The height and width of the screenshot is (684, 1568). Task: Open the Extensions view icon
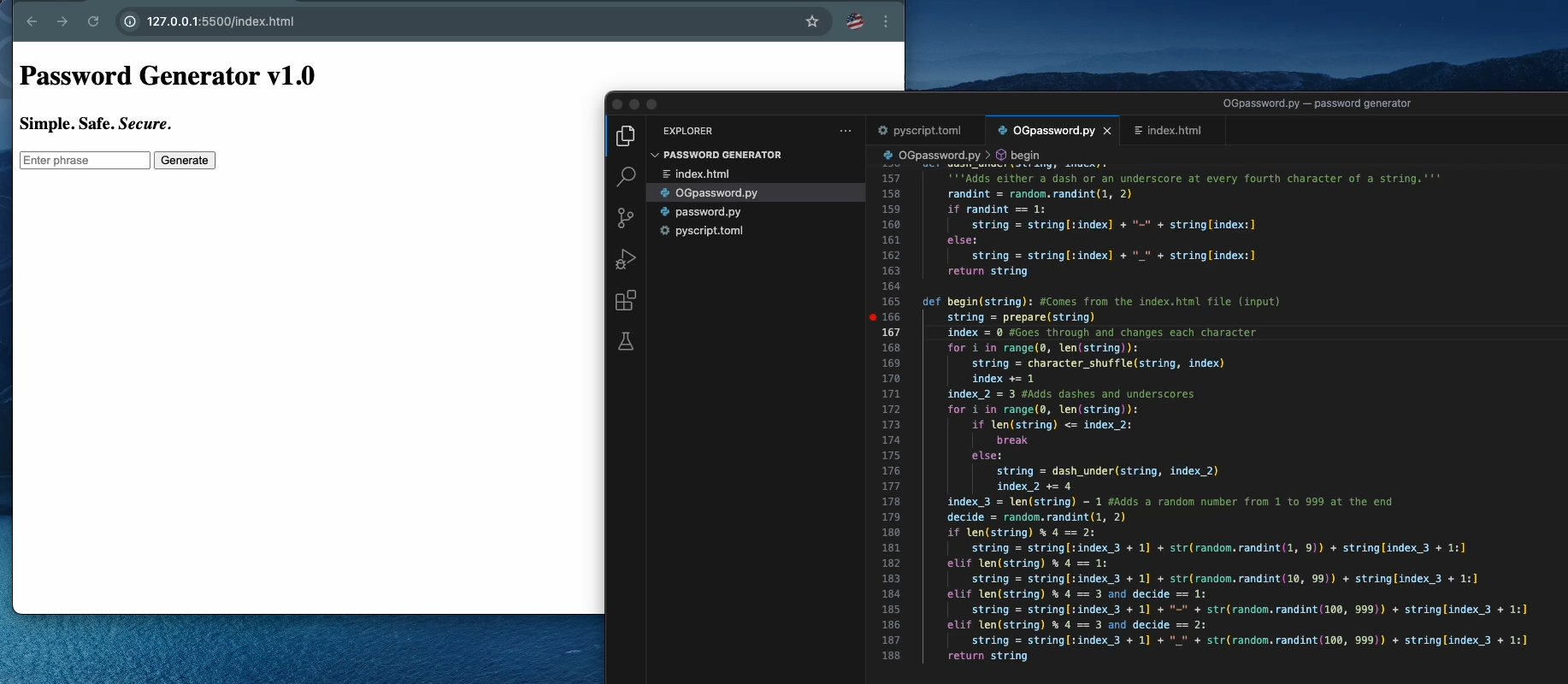pos(626,300)
